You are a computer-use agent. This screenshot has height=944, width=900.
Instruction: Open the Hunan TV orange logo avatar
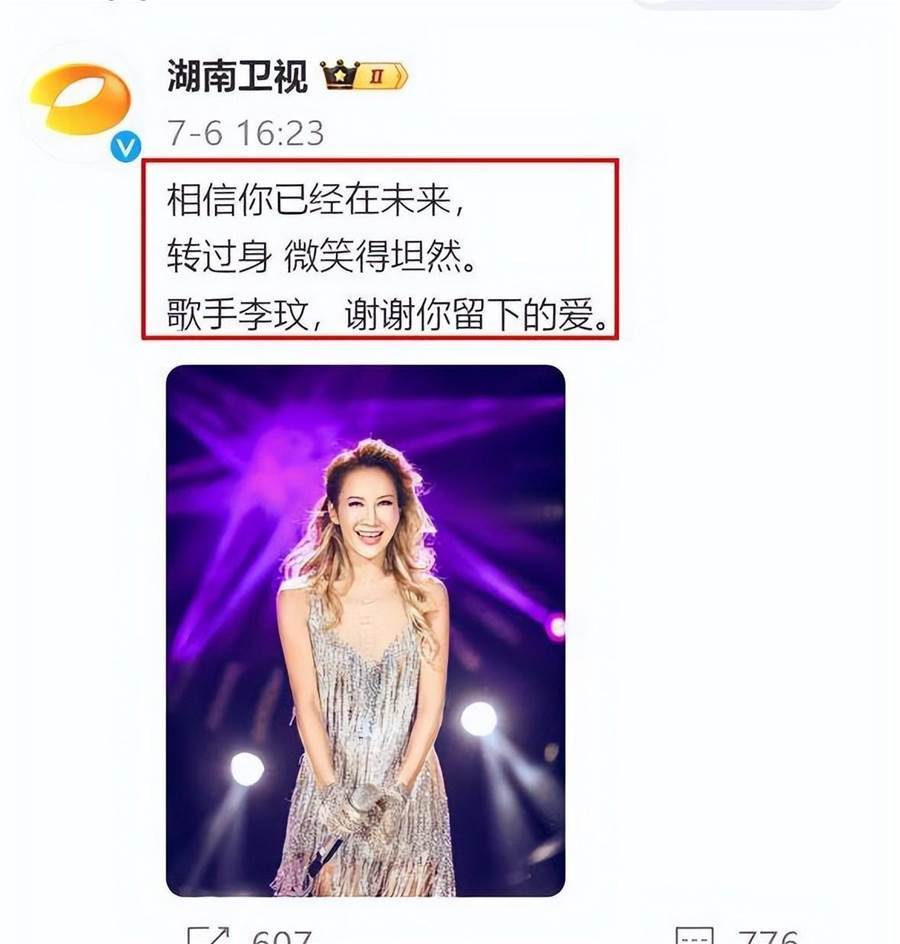coord(80,101)
